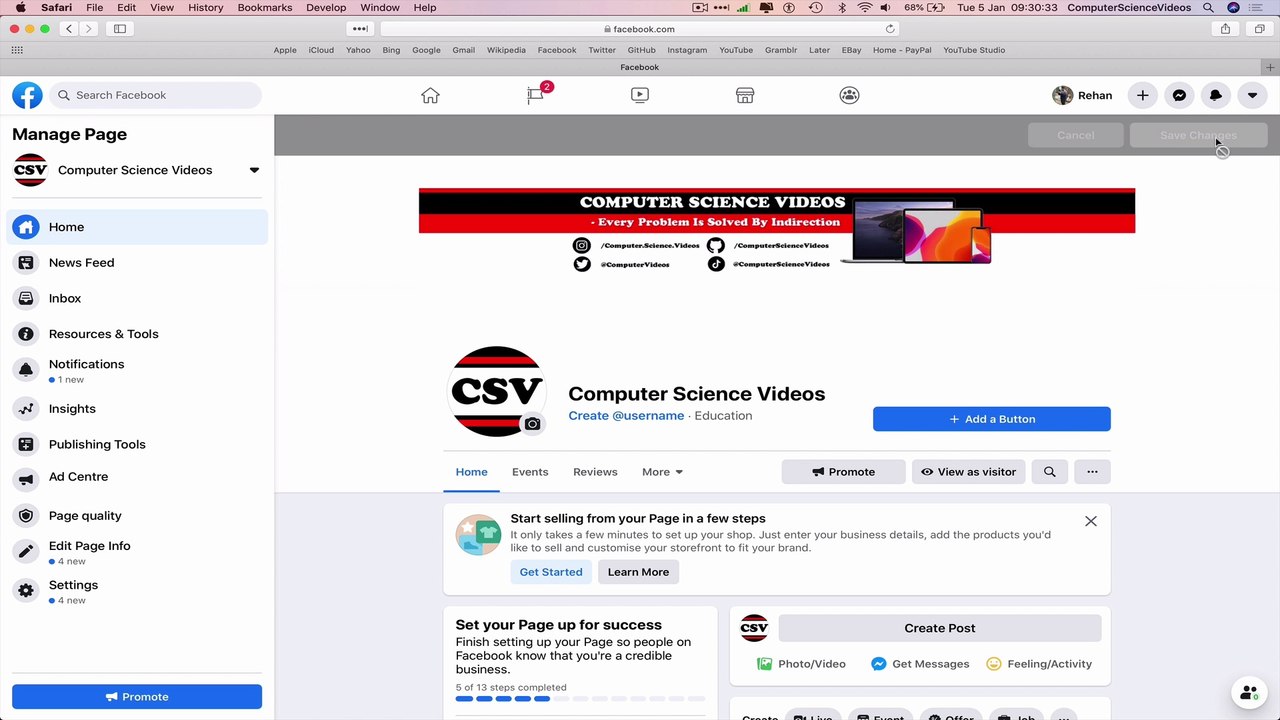Expand the Computer Science Videos page switcher
This screenshot has width=1280, height=720.
(254, 170)
